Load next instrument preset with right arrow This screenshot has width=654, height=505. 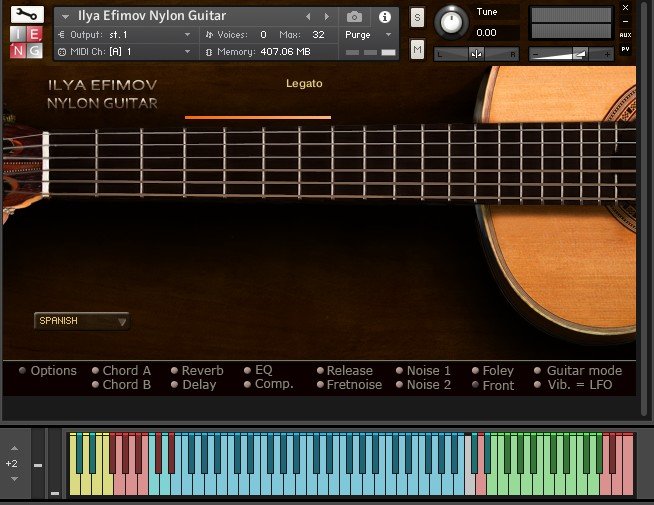click(327, 17)
